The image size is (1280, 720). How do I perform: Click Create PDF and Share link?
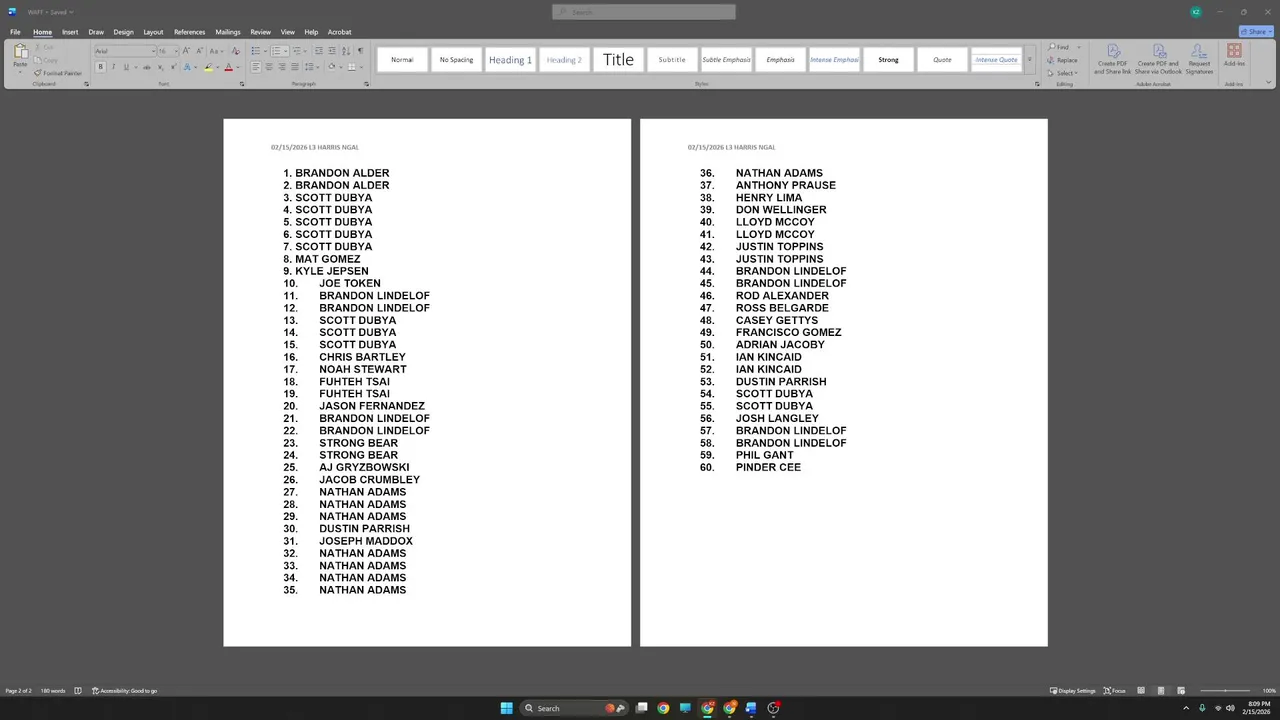click(x=1112, y=59)
